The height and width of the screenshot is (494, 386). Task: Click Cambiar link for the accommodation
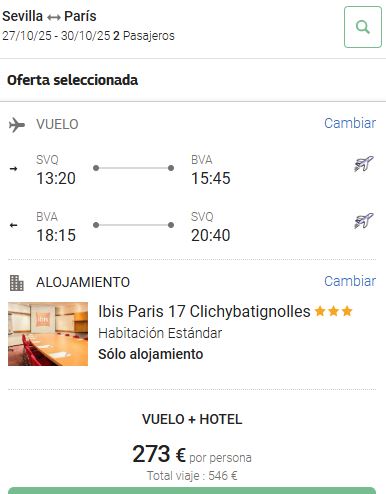tap(350, 281)
